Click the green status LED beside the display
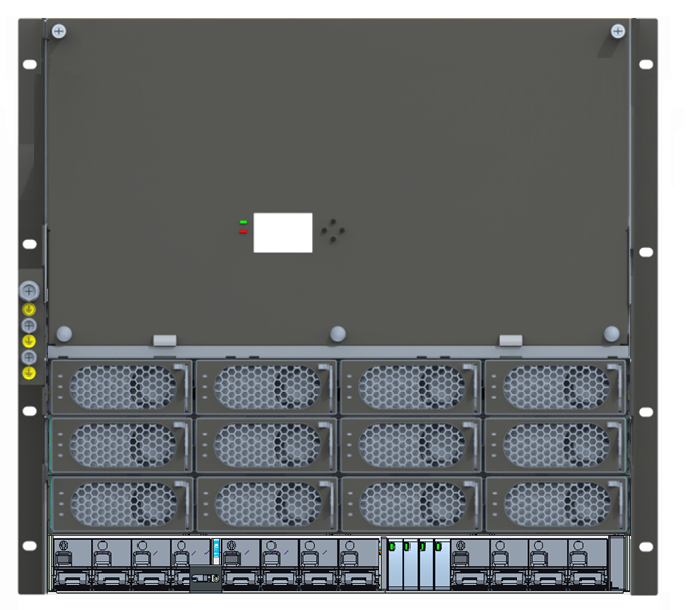This screenshot has width=688, height=610. coord(243,222)
